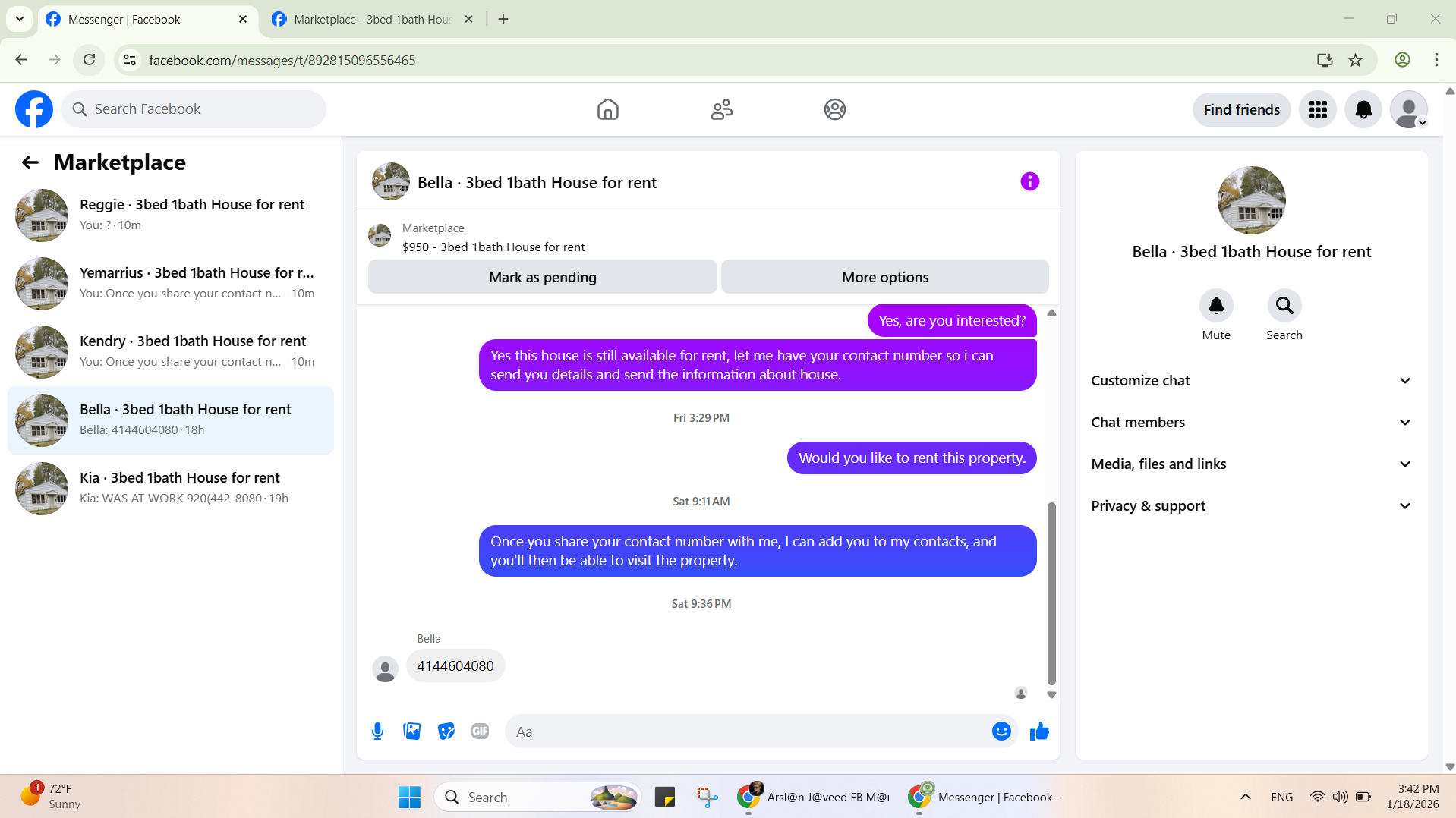Click Mark as pending button
The image size is (1456, 818).
(542, 277)
